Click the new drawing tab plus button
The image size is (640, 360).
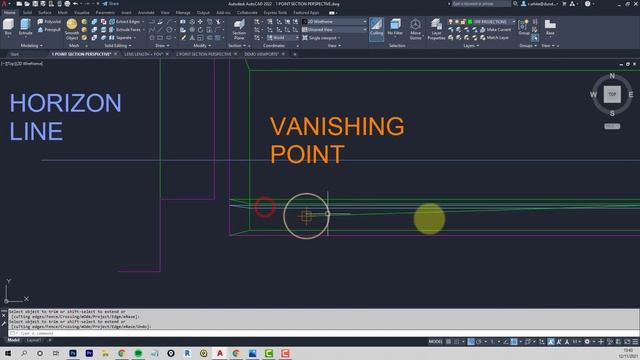coord(294,54)
